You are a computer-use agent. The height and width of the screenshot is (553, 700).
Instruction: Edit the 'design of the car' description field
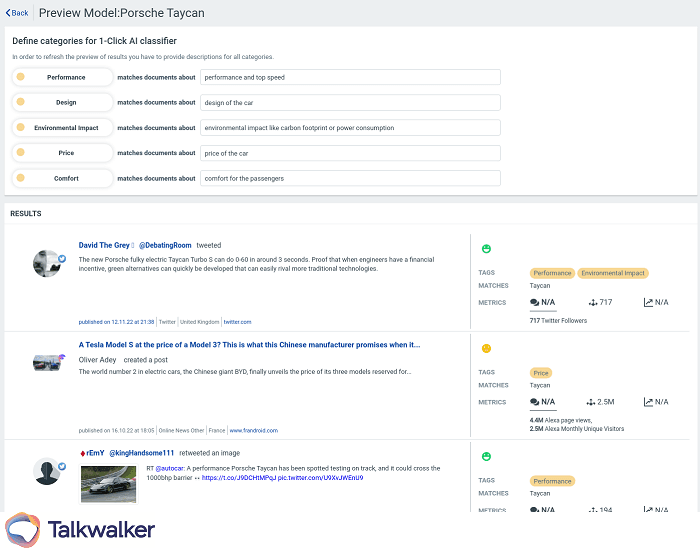(x=350, y=103)
